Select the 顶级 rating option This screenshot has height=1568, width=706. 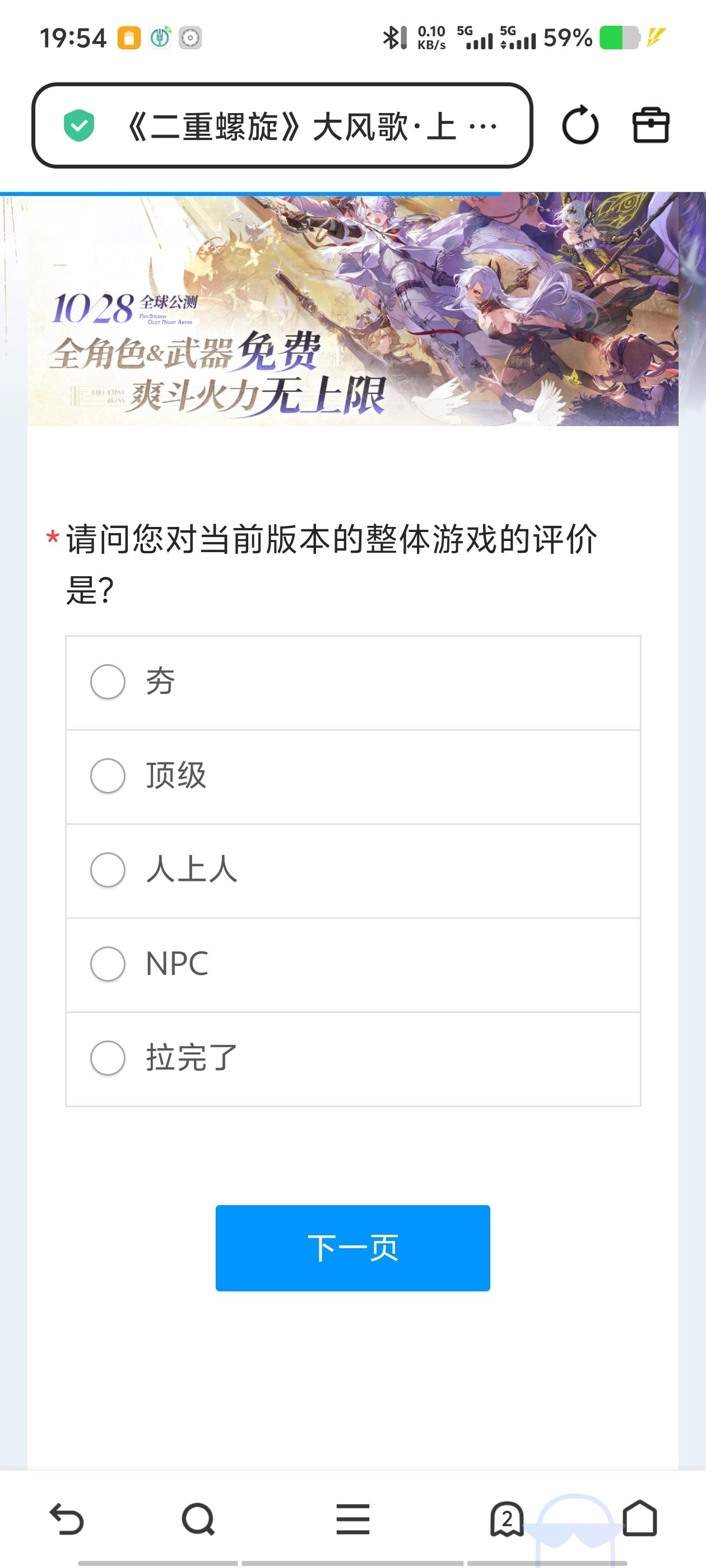coord(108,776)
